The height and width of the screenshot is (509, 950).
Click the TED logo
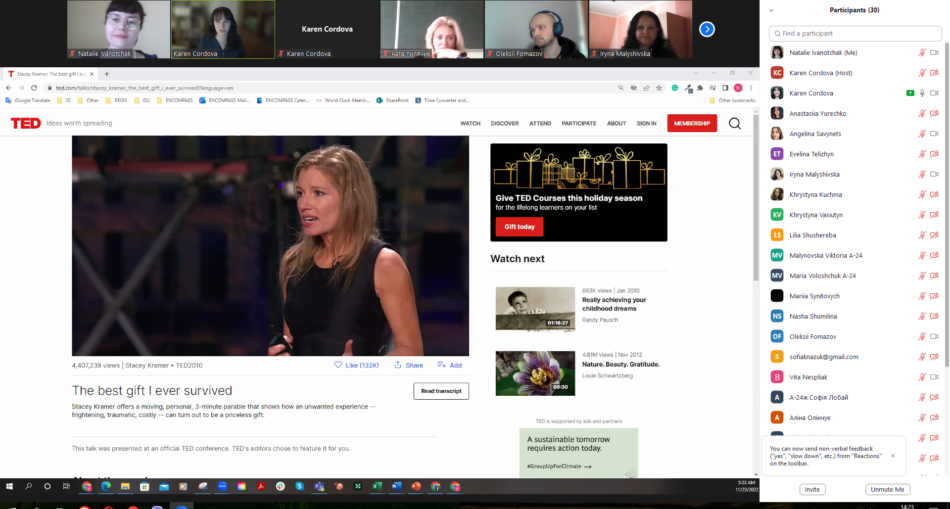coord(25,123)
